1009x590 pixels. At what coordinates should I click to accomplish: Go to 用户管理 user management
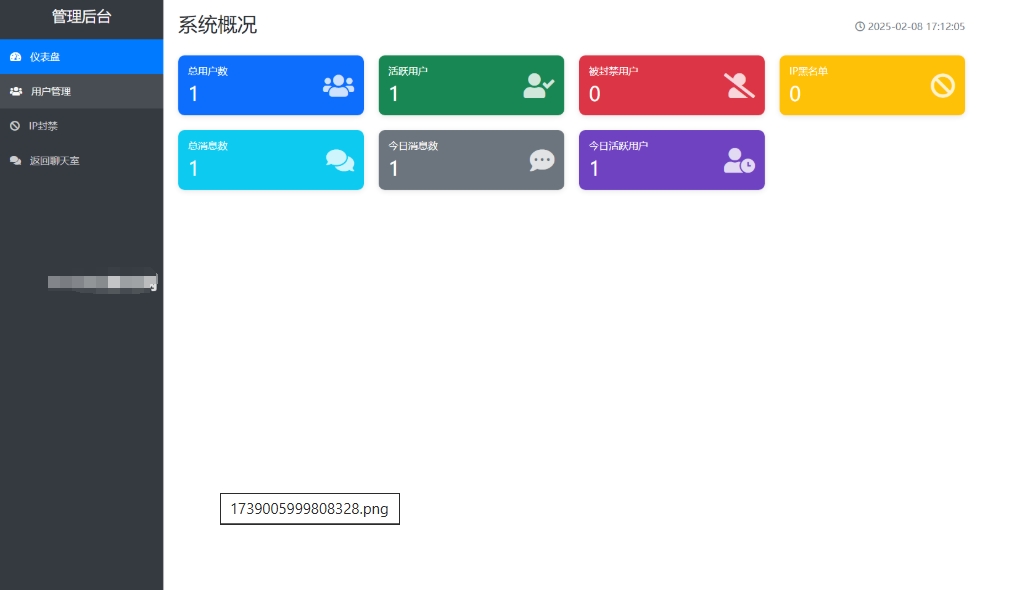[81, 91]
